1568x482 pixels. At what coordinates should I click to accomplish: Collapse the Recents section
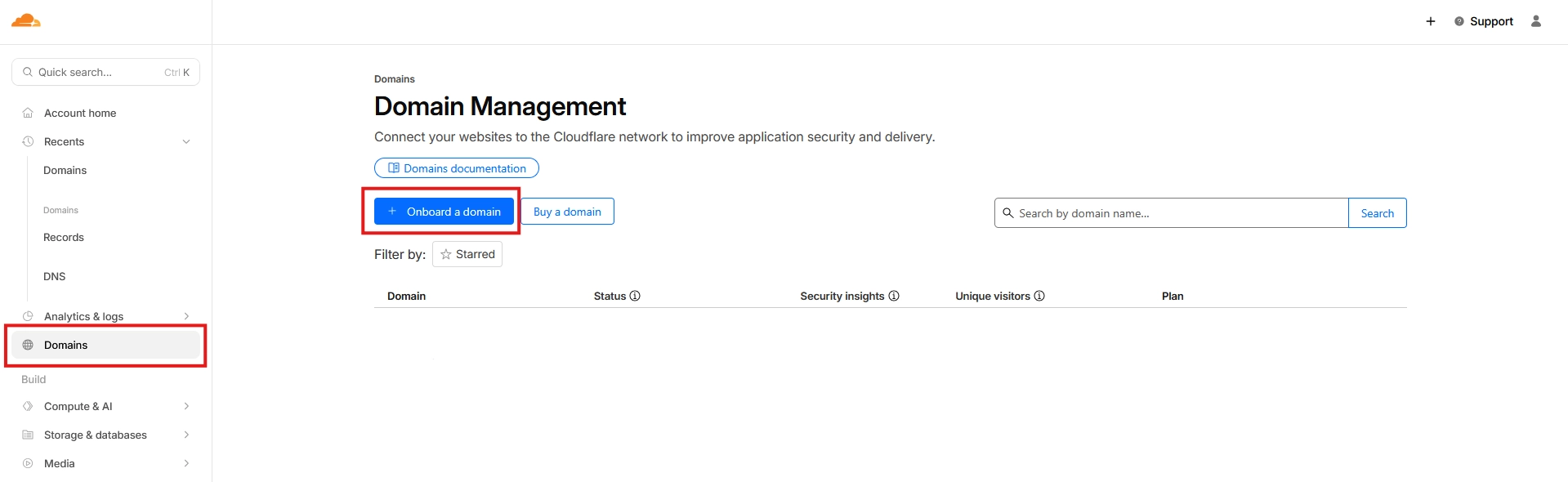186,141
